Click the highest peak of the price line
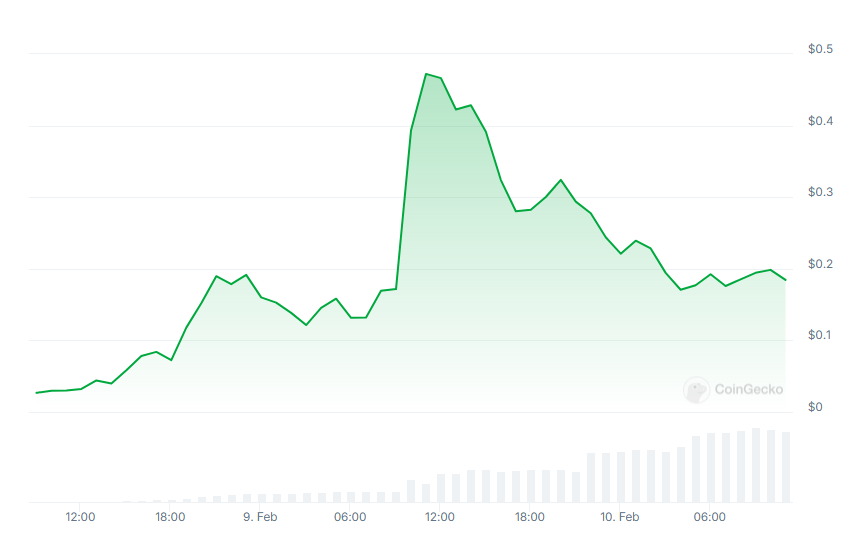846x536 pixels. click(426, 74)
